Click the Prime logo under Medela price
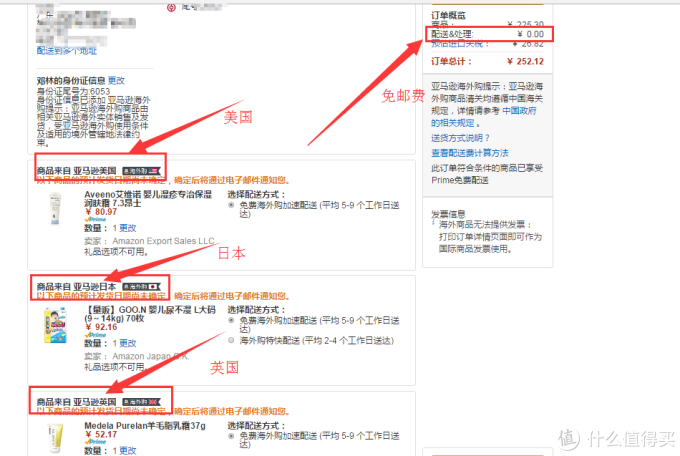The height and width of the screenshot is (456, 680). (x=95, y=443)
